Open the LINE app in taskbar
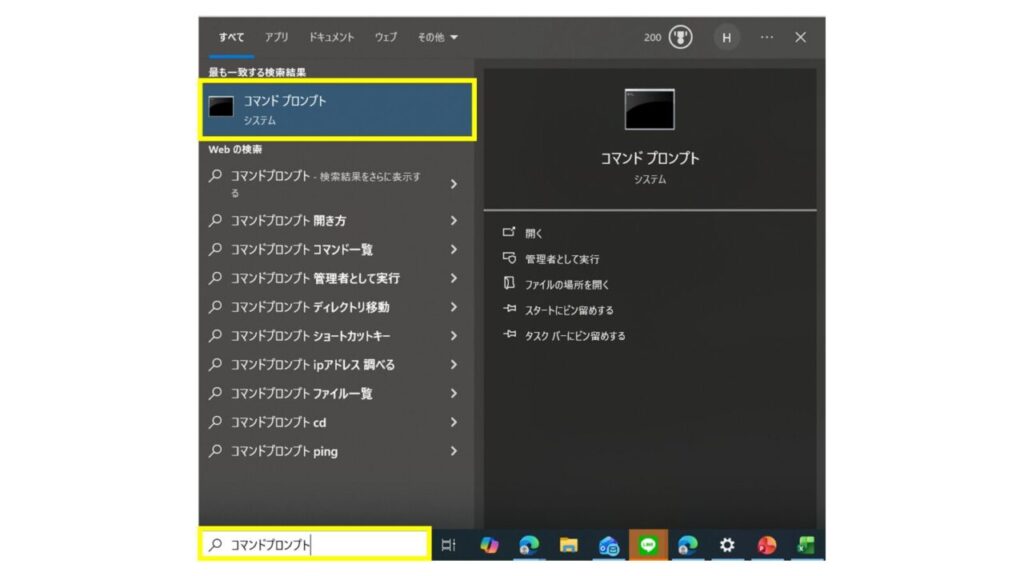1024x576 pixels. (648, 545)
